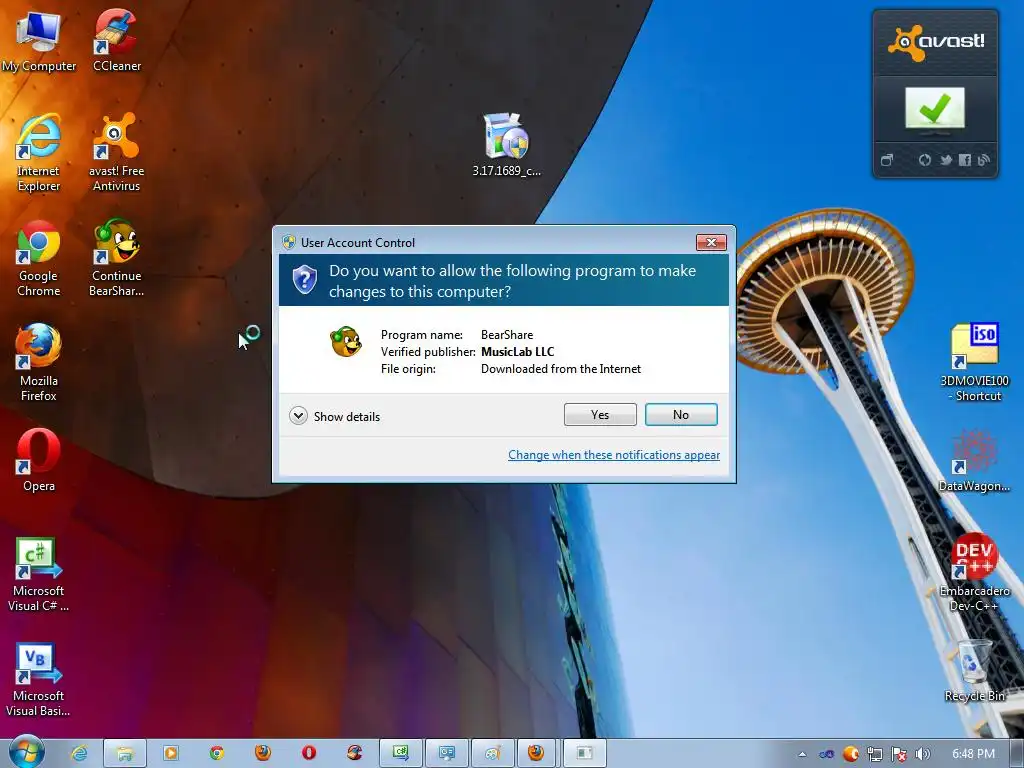This screenshot has width=1024, height=768.
Task: Click the avast orange tray icon
Action: point(850,754)
